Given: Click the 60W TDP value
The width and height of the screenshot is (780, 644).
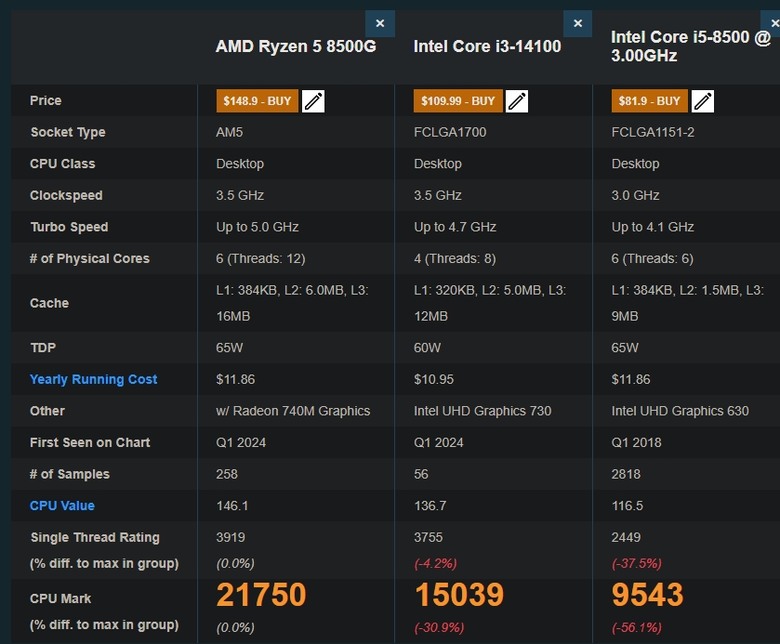Looking at the screenshot, I should click(427, 348).
